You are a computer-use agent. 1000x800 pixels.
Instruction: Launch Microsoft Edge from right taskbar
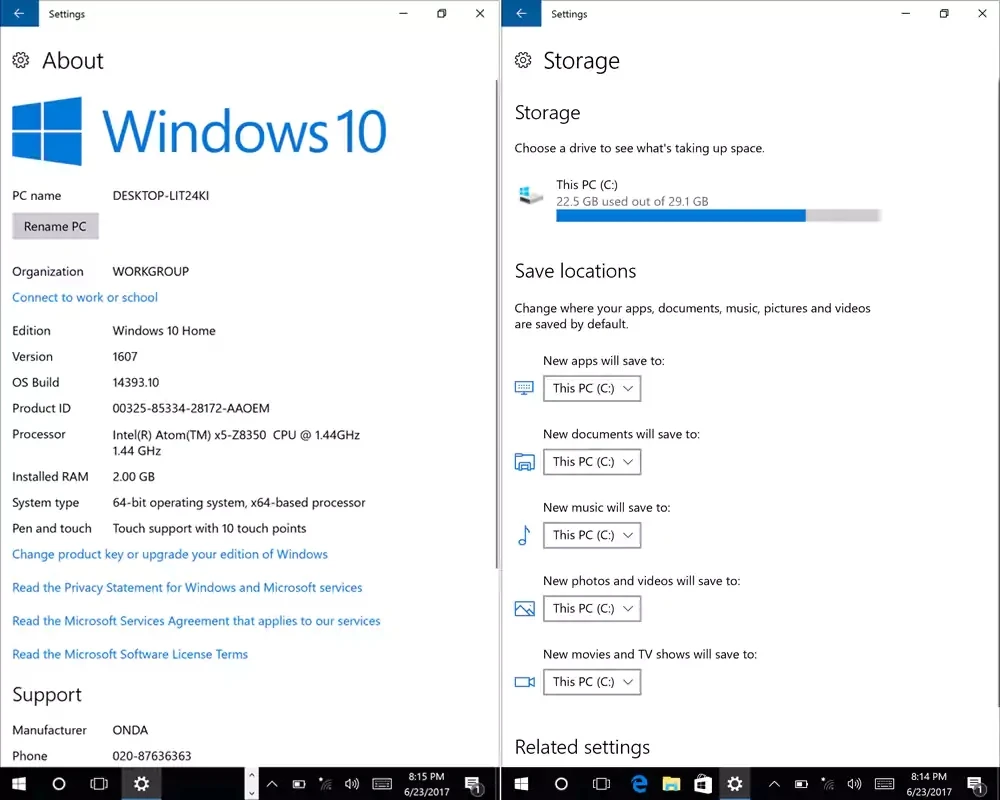[639, 783]
